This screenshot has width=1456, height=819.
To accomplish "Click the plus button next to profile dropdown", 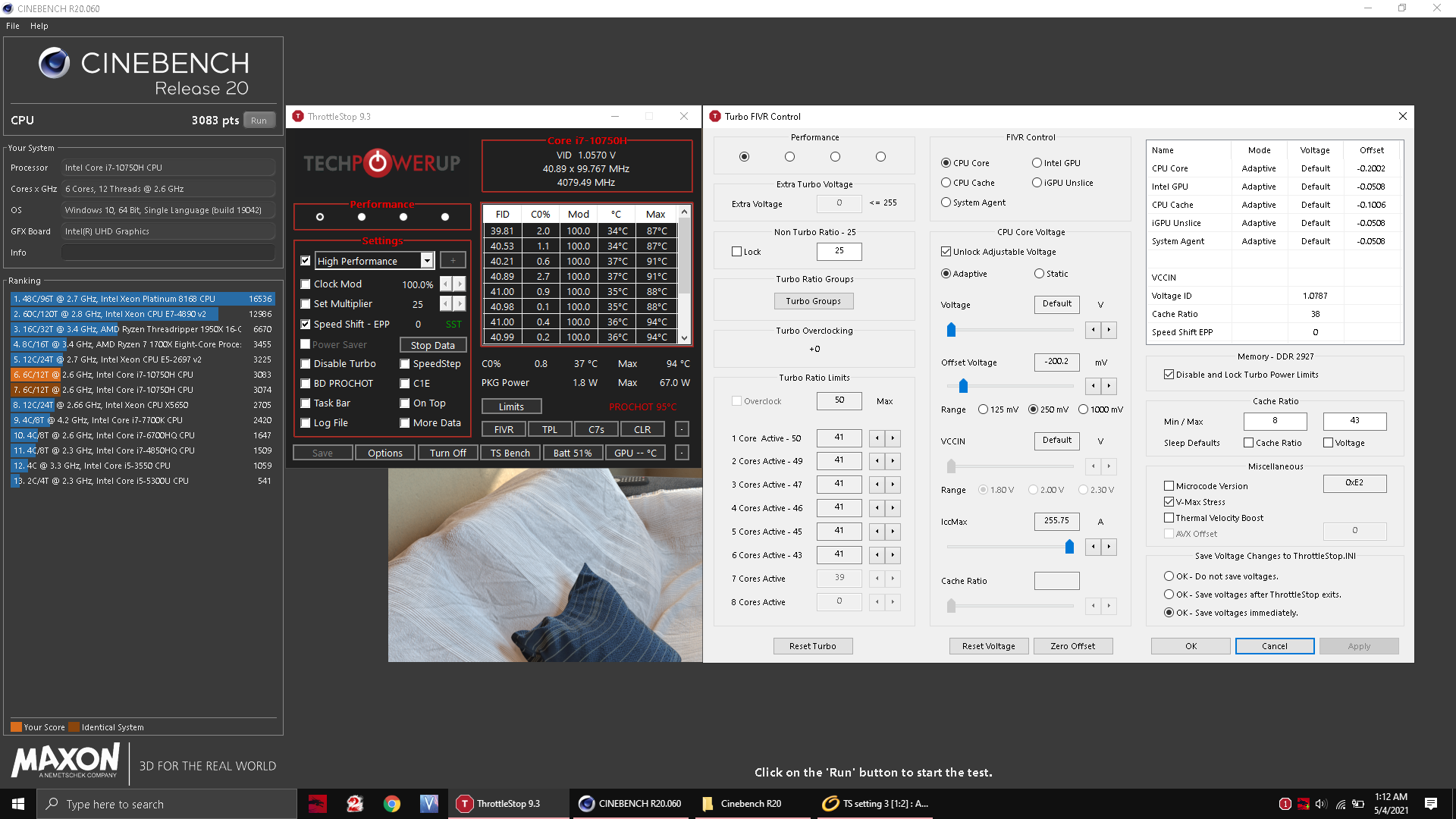I will pos(453,261).
